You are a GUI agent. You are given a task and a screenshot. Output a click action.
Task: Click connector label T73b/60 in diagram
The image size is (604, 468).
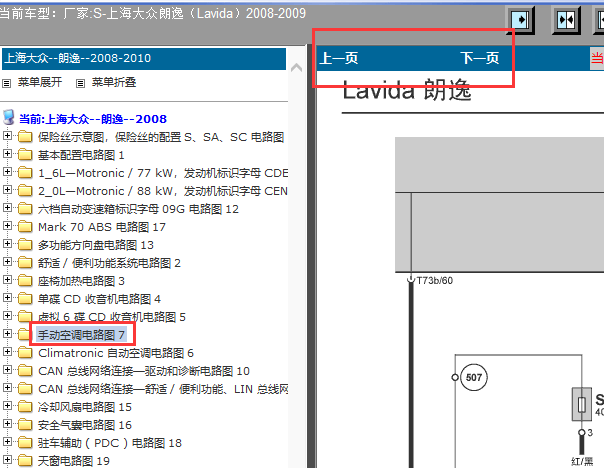[x=435, y=280]
